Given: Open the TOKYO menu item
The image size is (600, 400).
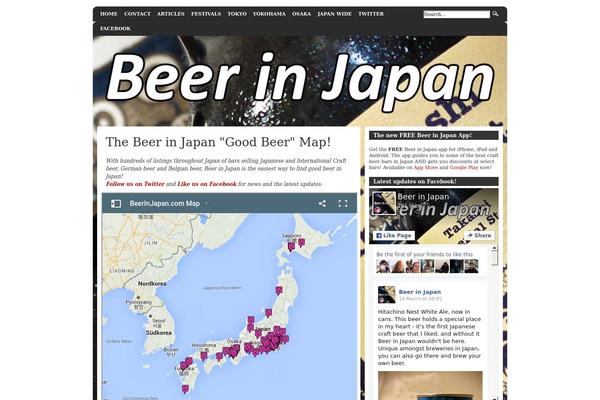Looking at the screenshot, I should click(237, 14).
